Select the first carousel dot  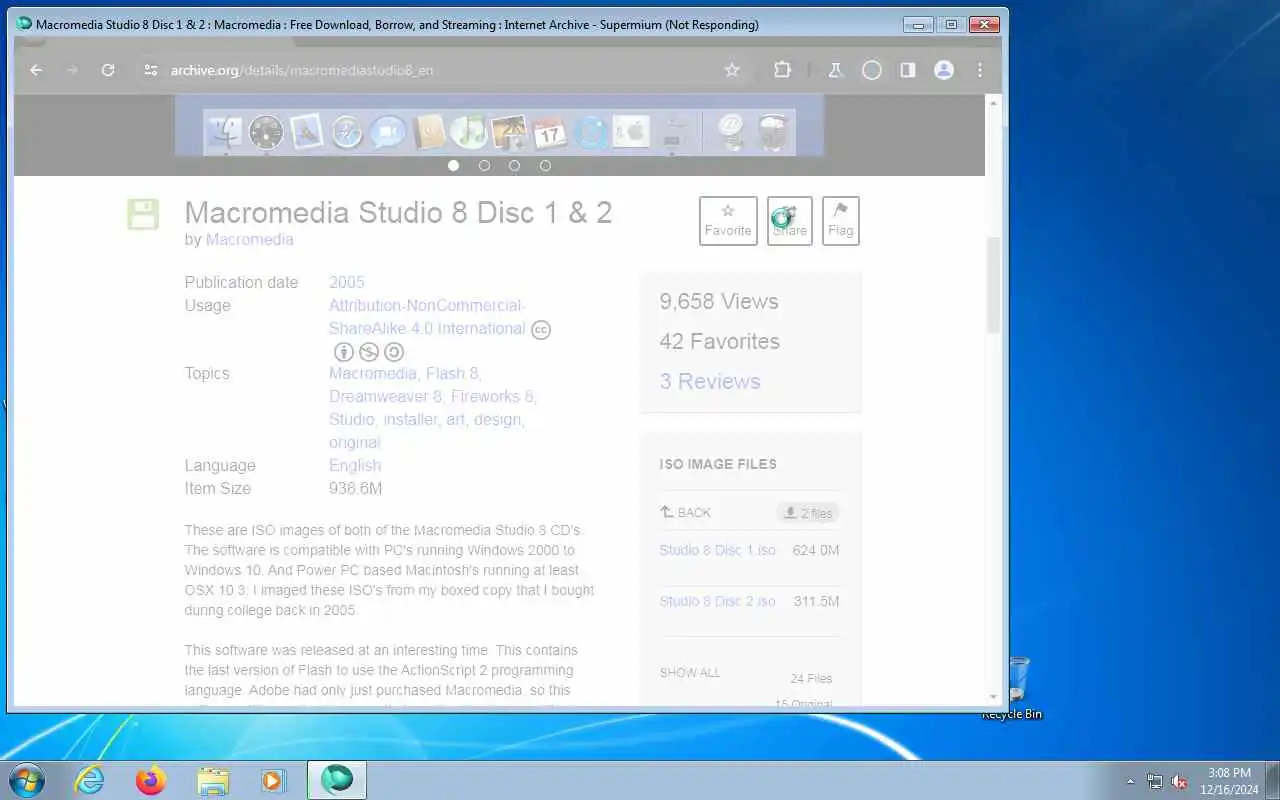[x=454, y=165]
